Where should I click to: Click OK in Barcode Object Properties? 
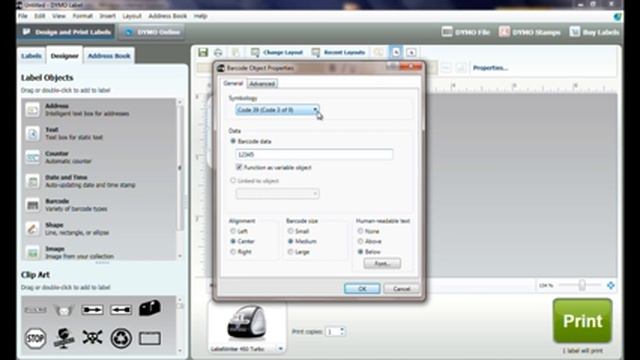(362, 289)
